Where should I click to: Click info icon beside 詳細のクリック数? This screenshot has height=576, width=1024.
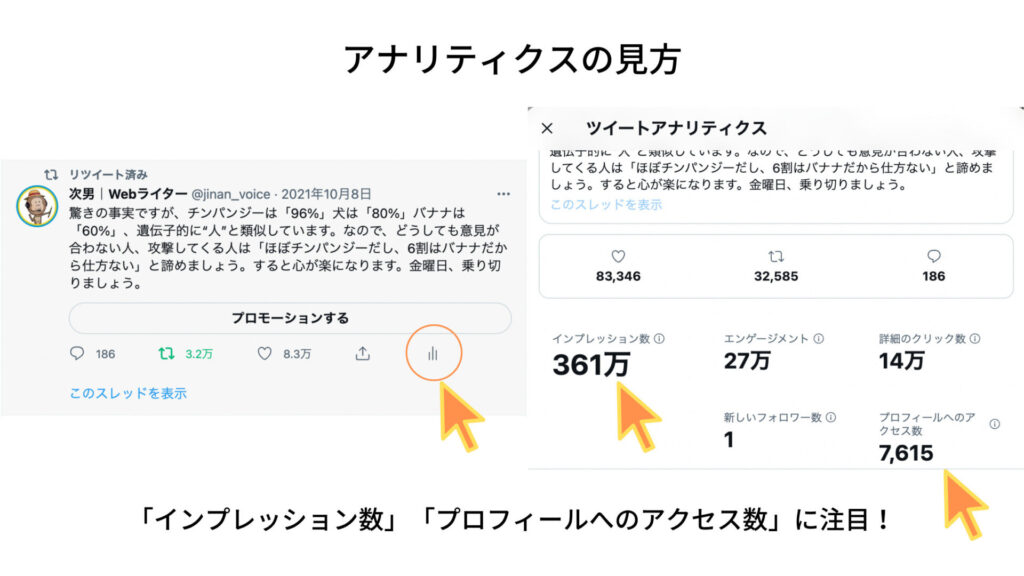[x=974, y=338]
